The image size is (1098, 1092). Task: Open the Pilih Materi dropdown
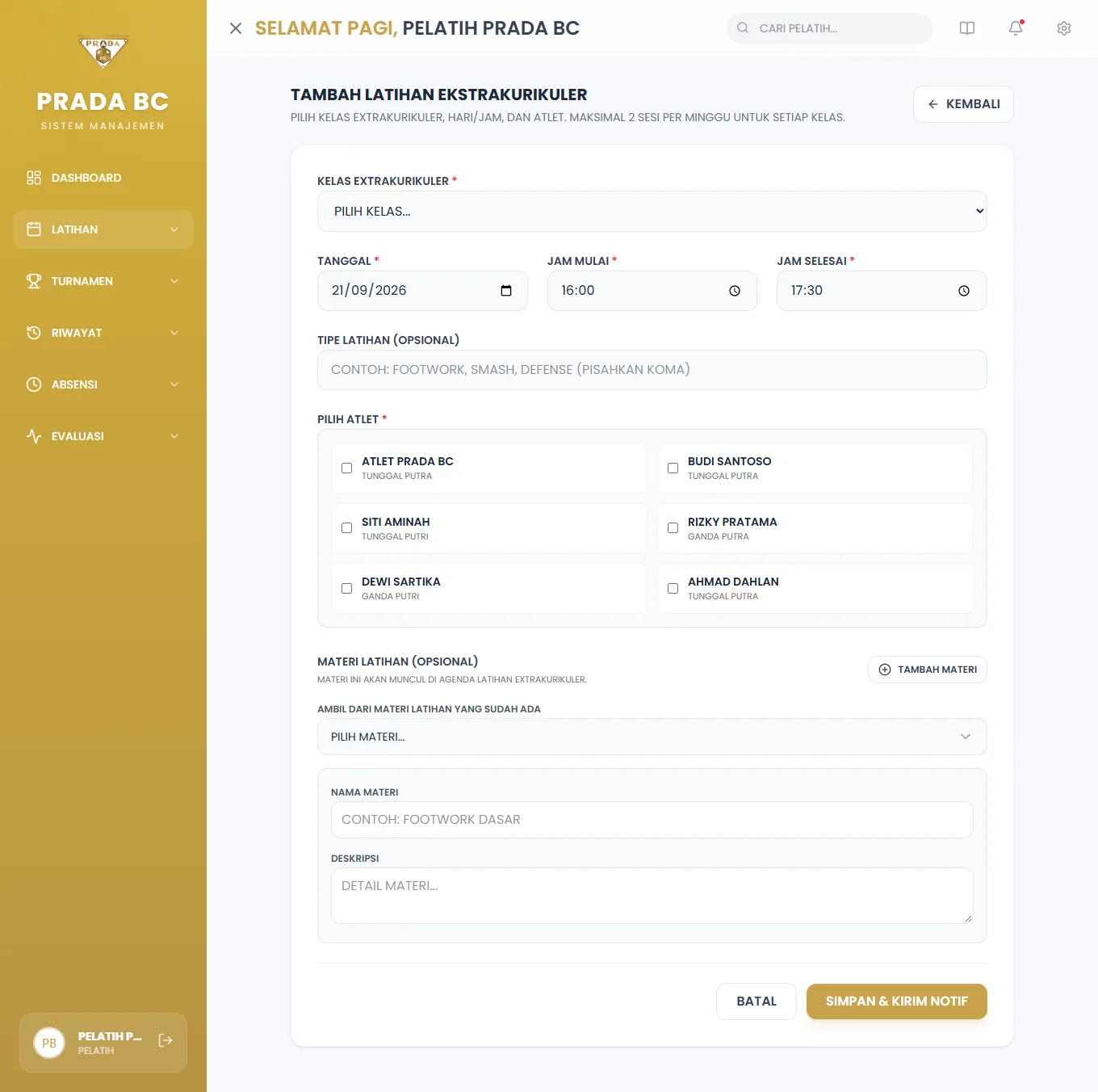652,737
